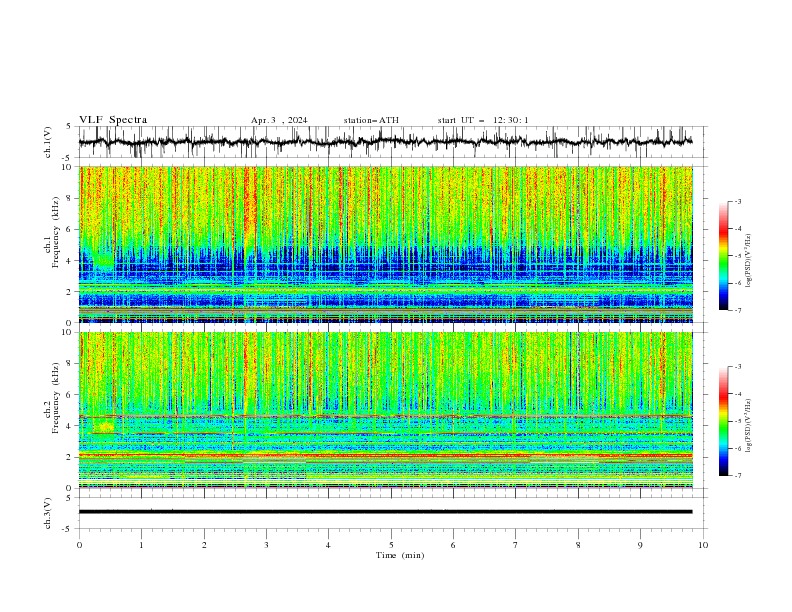Click the '-3' label on lower colorbar
Screen dimensions: 792x612
[x=737, y=367]
